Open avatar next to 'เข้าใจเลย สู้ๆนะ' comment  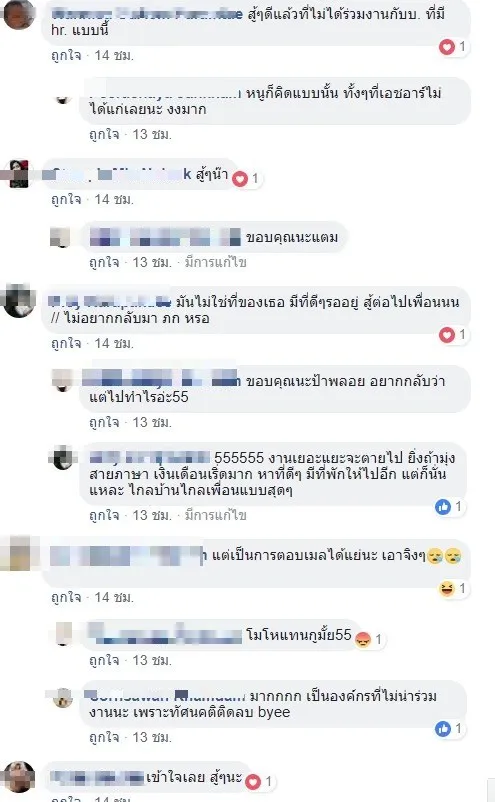[x=19, y=777]
